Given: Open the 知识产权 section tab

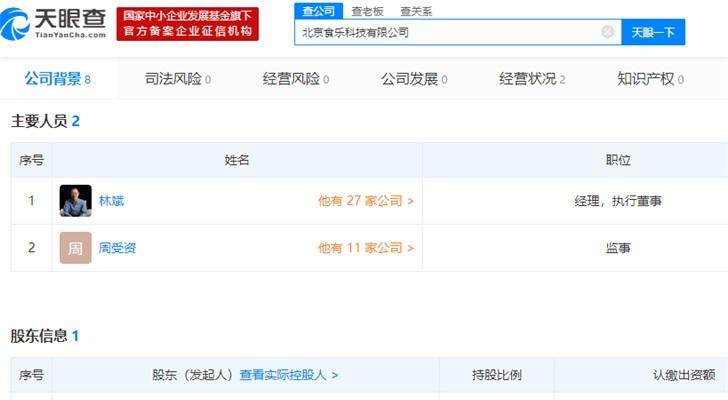Looking at the screenshot, I should pyautogui.click(x=650, y=79).
